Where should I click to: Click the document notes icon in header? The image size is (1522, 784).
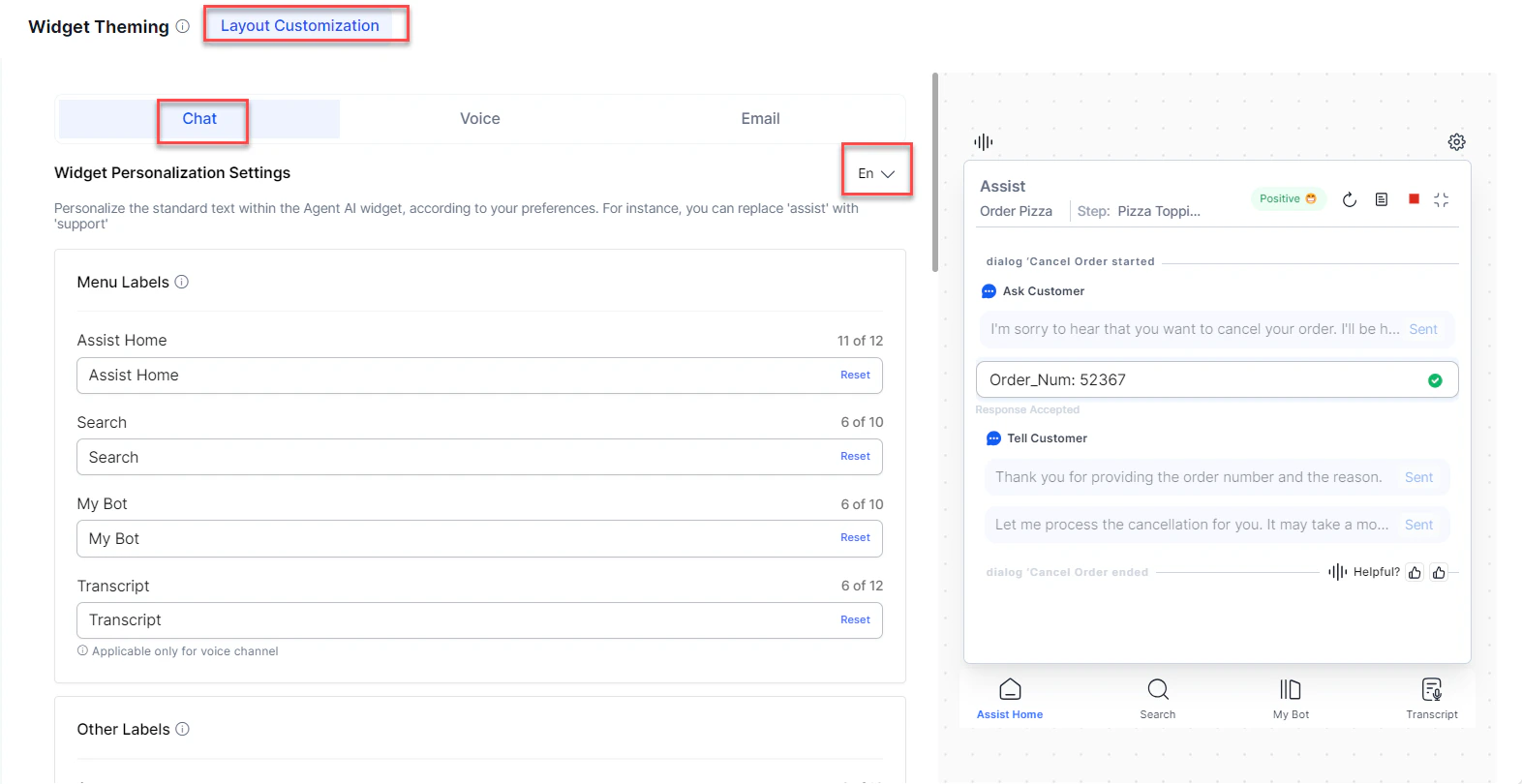(1382, 199)
